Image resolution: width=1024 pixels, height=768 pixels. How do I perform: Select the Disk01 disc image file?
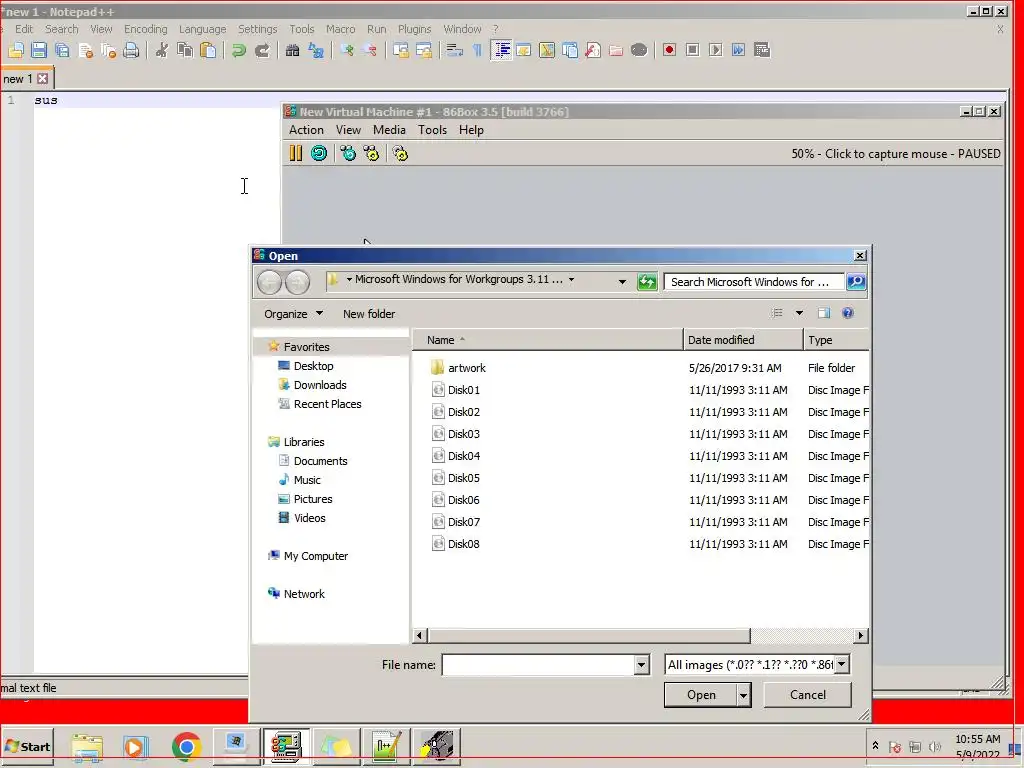(x=464, y=391)
